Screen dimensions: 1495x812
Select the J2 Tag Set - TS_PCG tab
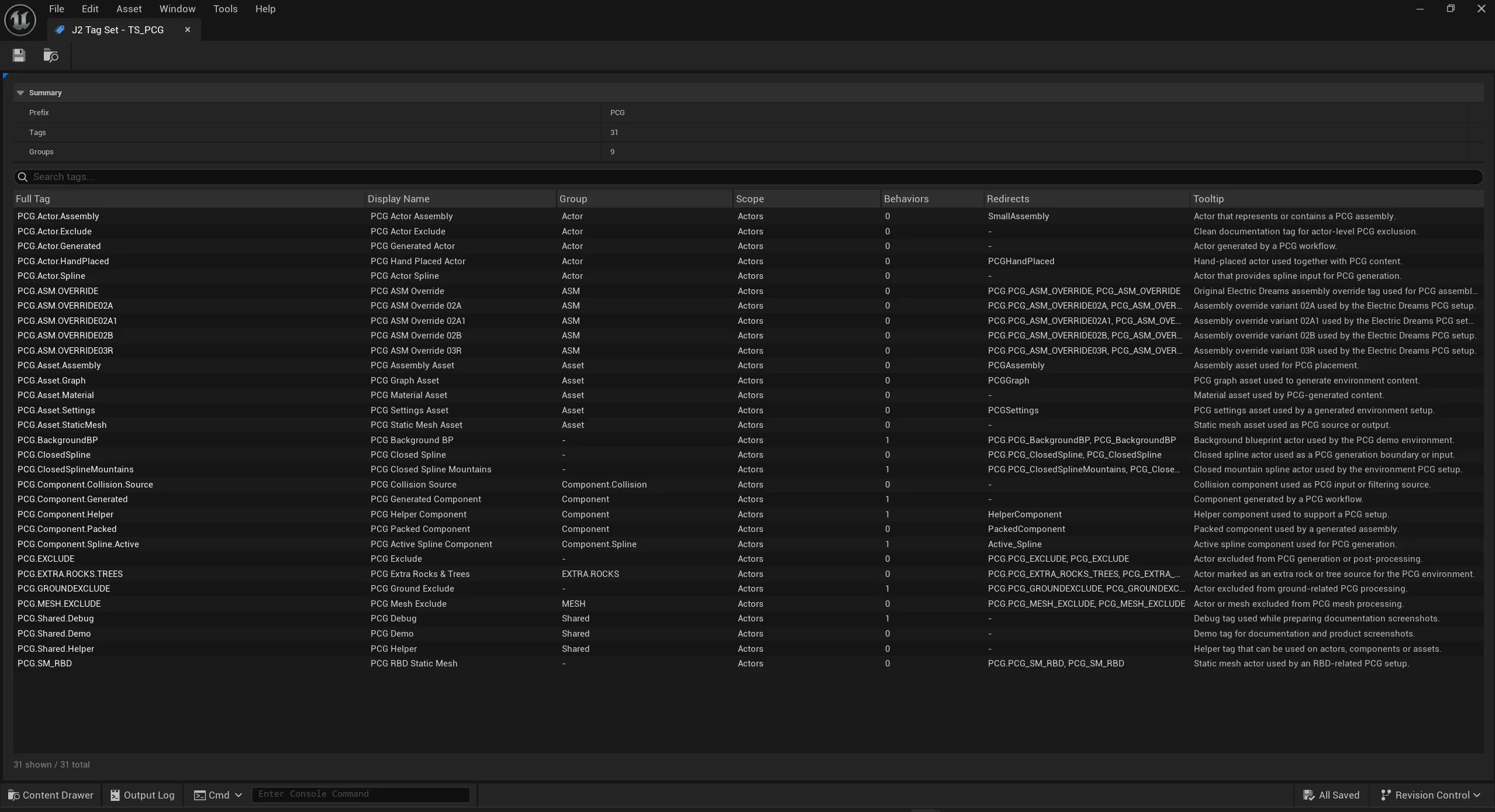click(124, 30)
